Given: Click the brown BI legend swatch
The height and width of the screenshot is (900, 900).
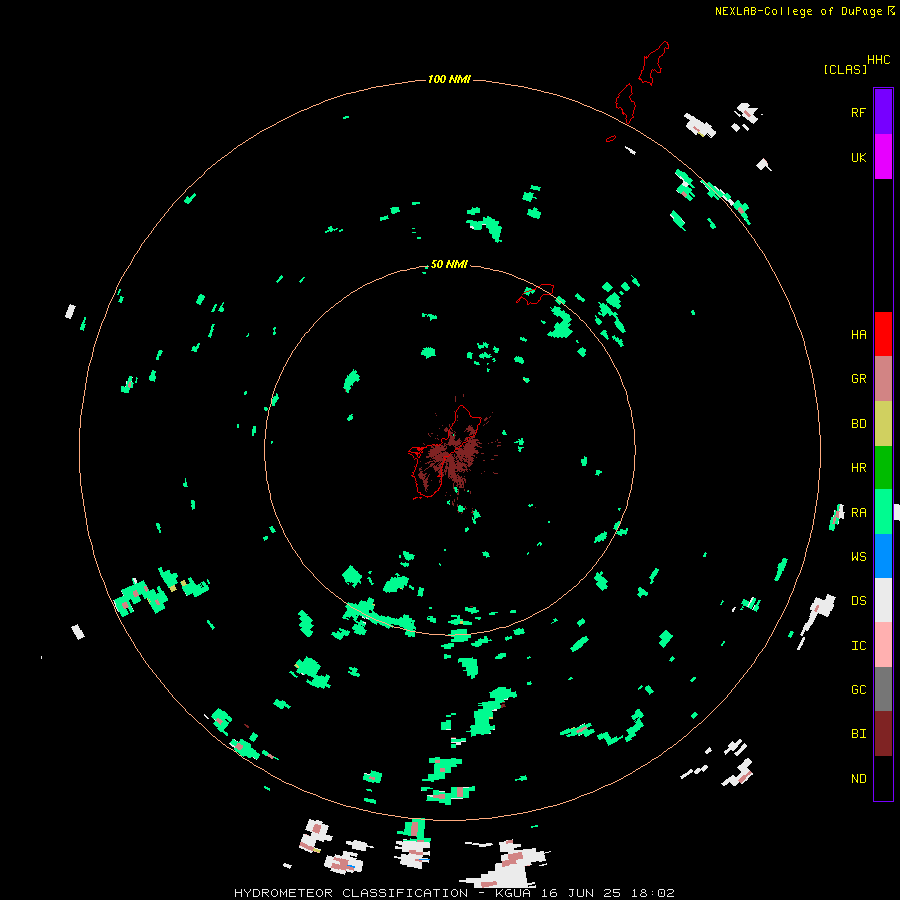Looking at the screenshot, I should (x=883, y=734).
